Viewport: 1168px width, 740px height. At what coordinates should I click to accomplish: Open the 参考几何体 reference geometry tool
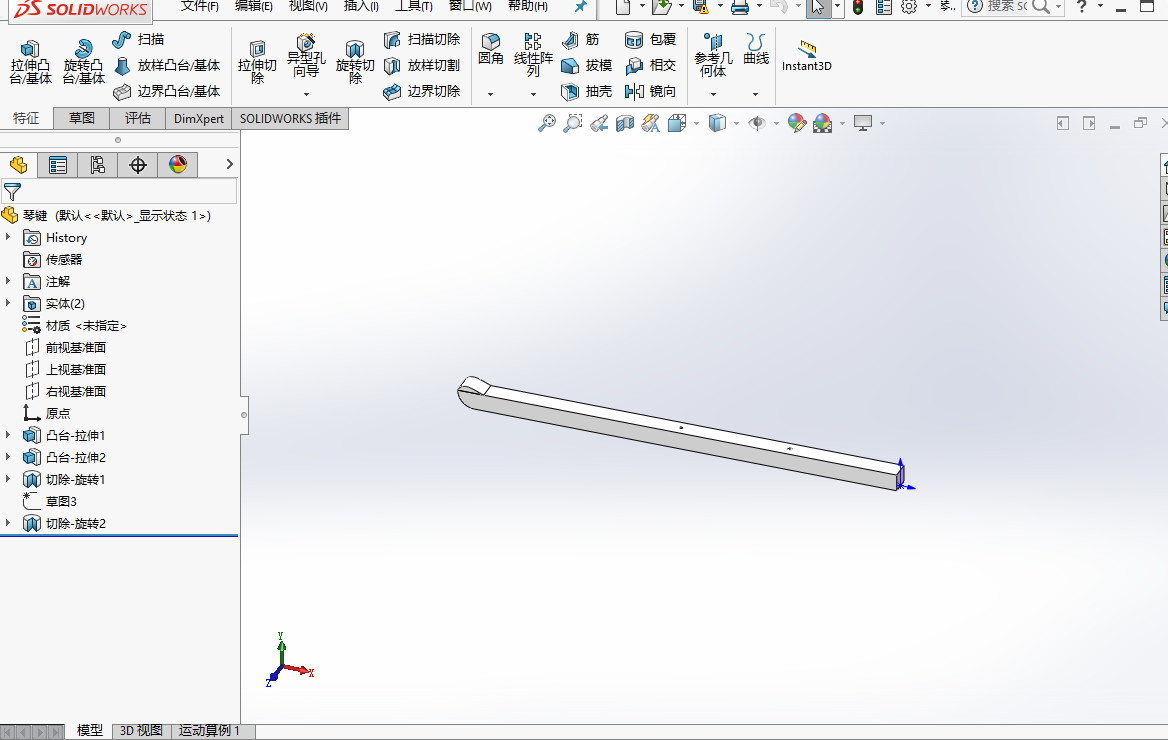pos(713,55)
